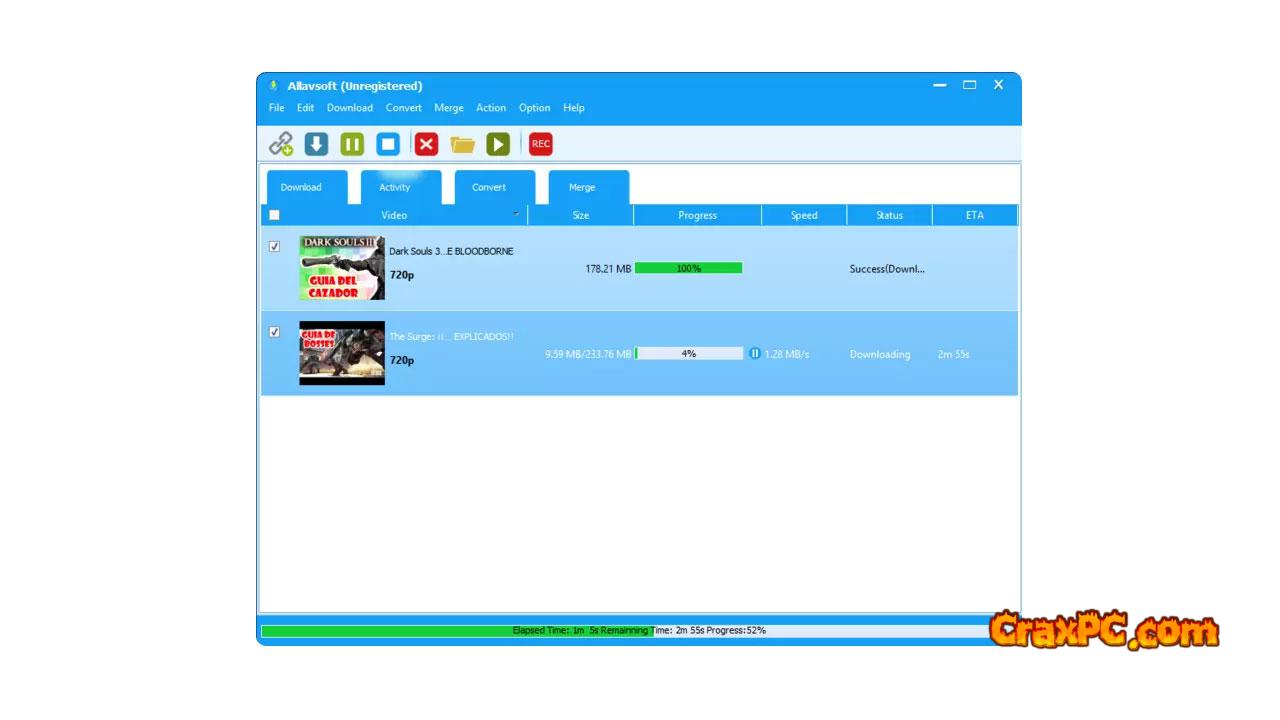The height and width of the screenshot is (720, 1280).
Task: Uncheck the Dark Souls 3 video checkbox
Action: (275, 246)
